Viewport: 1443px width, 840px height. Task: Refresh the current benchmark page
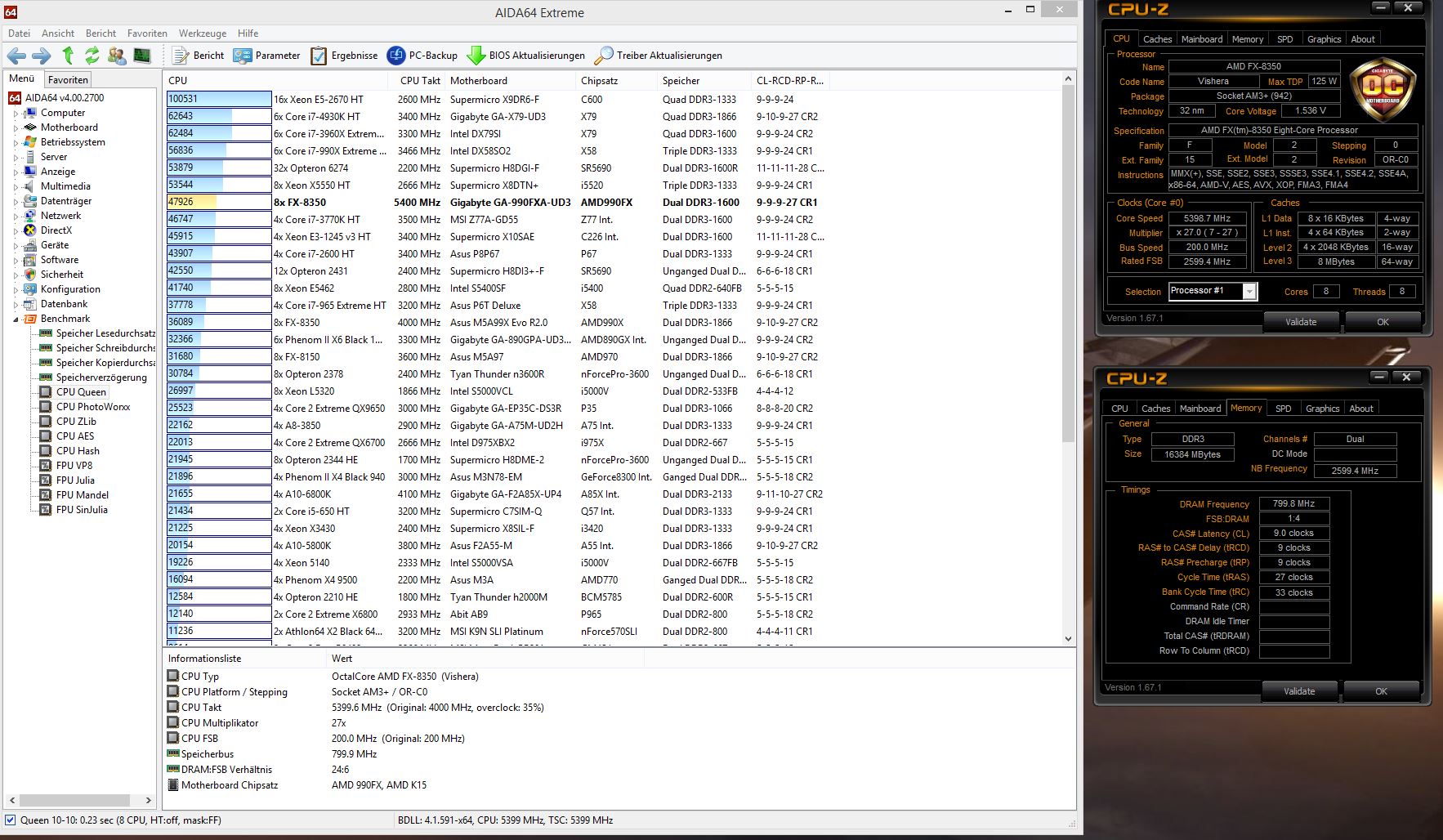coord(92,56)
